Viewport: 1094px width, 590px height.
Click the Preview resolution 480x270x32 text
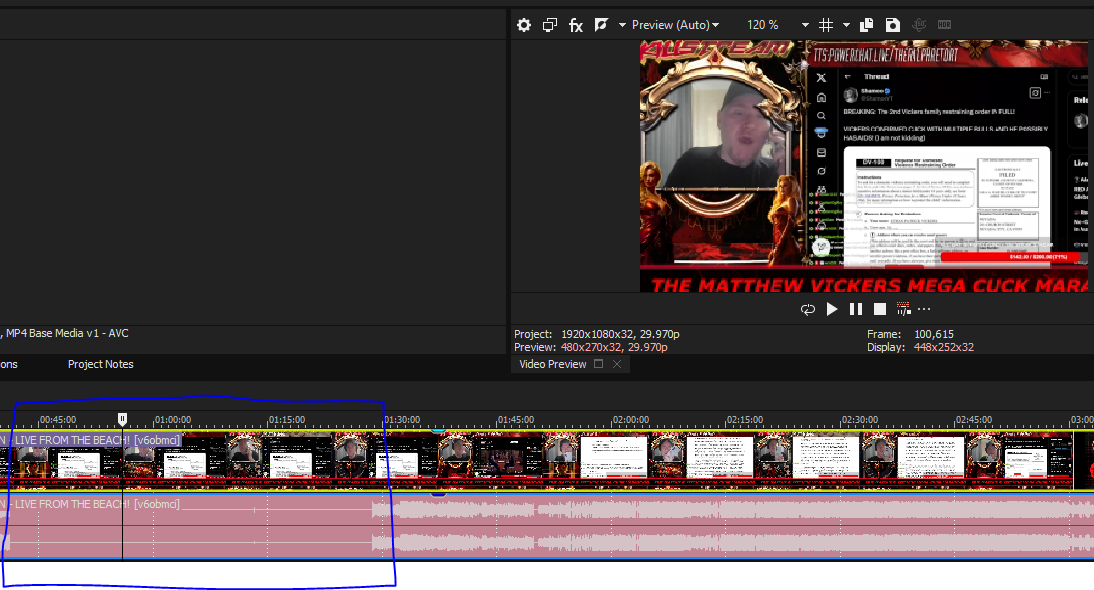[614, 347]
